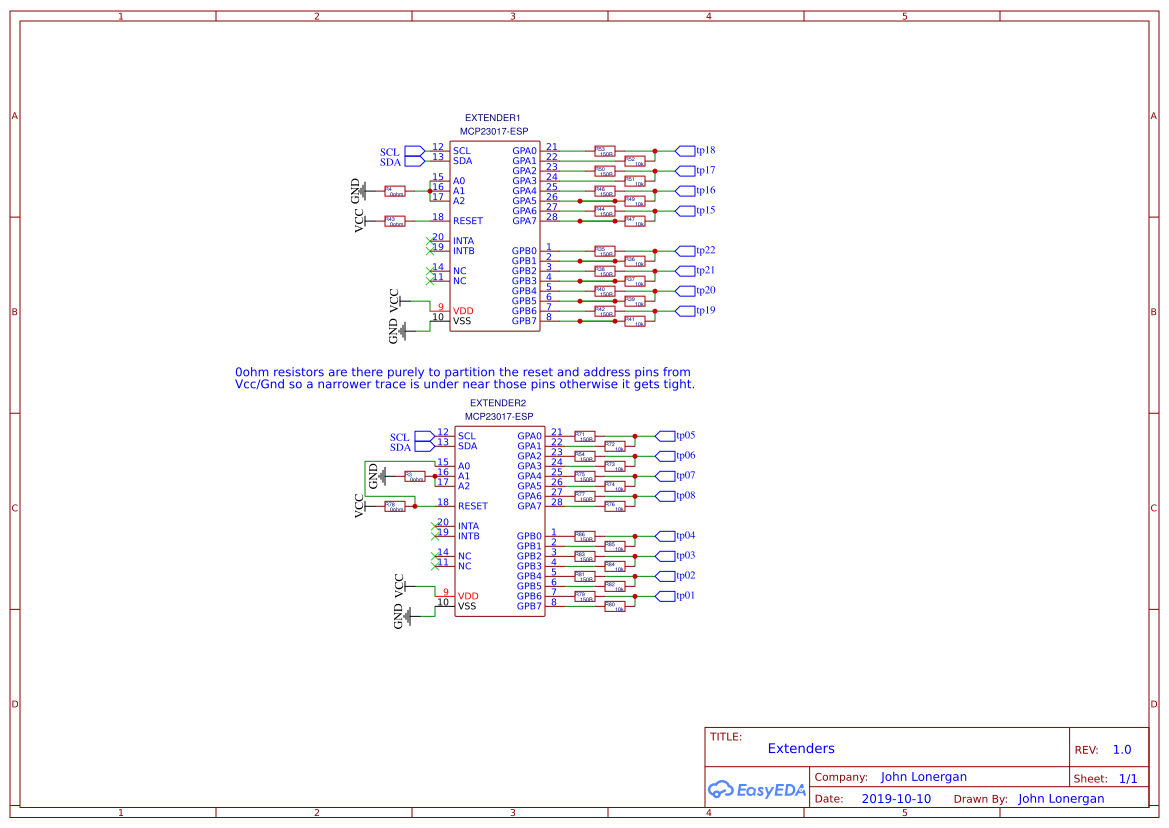The width and height of the screenshot is (1169, 828).
Task: Select the 2019-10-10 date field
Action: (896, 799)
